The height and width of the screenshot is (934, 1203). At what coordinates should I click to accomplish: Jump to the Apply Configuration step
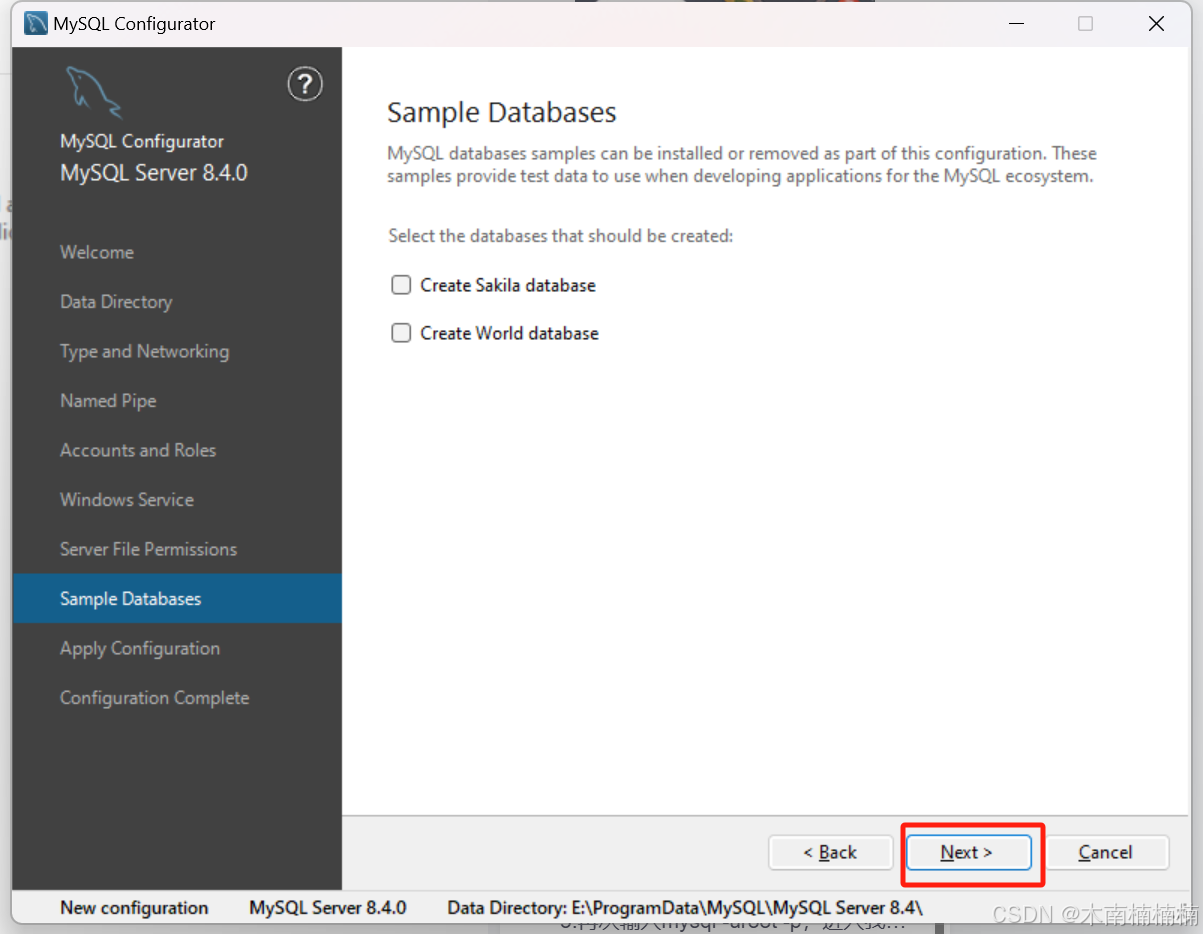coord(140,648)
